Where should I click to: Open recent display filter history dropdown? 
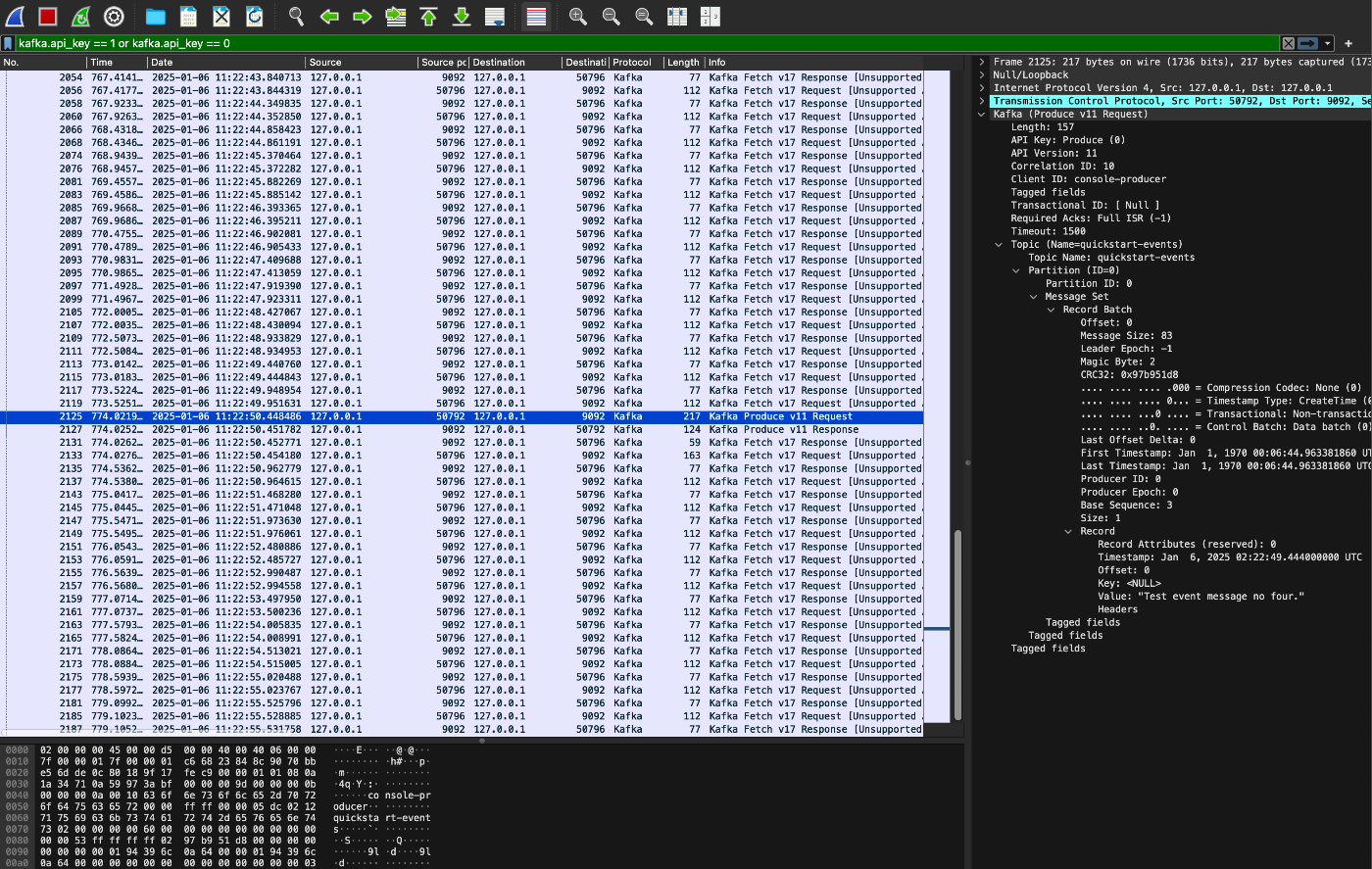click(x=1328, y=43)
